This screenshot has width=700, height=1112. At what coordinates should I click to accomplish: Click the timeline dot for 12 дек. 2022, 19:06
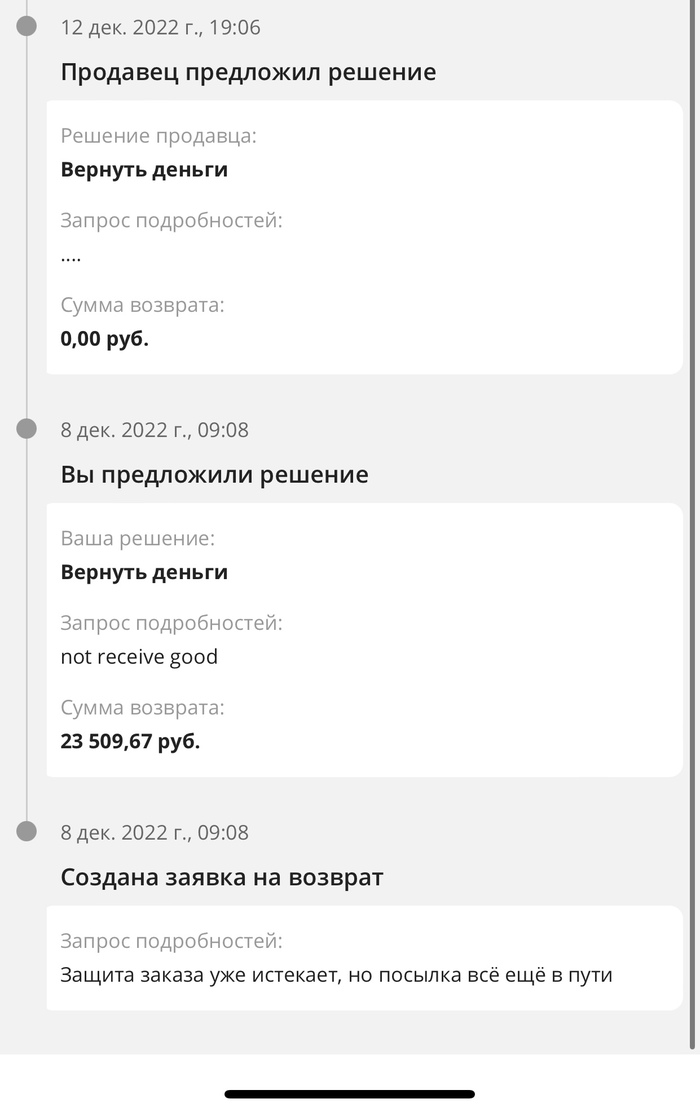pyautogui.click(x=27, y=26)
